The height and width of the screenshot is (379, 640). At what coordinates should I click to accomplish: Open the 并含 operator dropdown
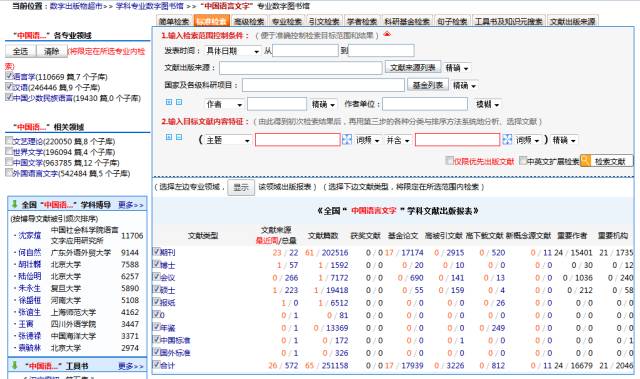click(398, 140)
